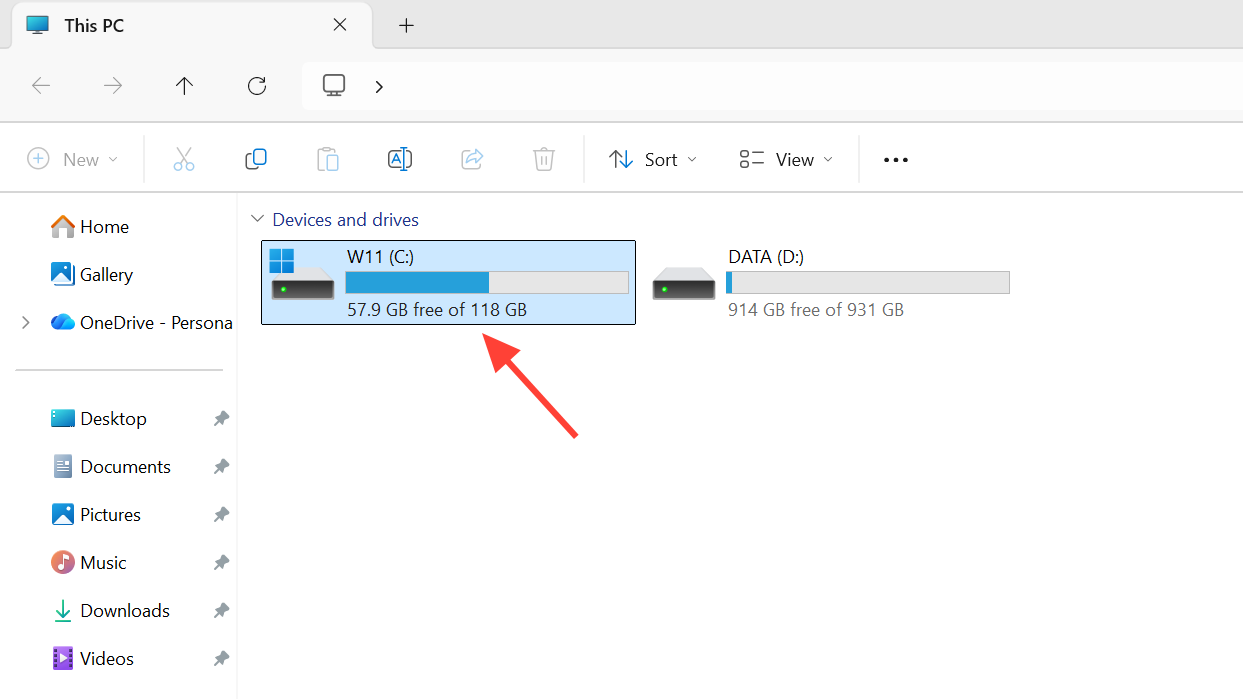The image size is (1243, 699).
Task: Unpin Desktop using its pin icon
Action: pos(221,419)
